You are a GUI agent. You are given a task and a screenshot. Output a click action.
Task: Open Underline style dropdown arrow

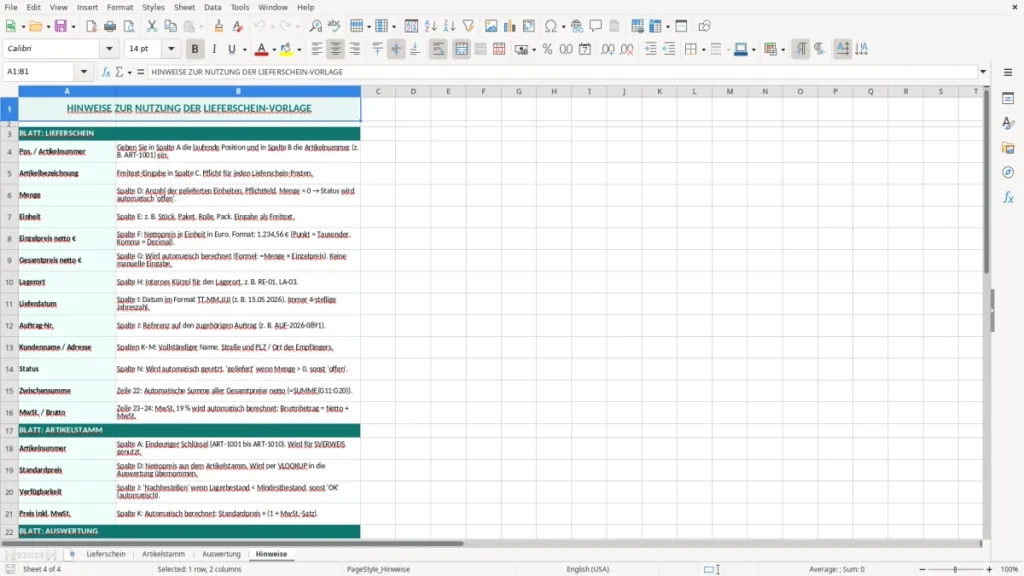click(x=244, y=50)
